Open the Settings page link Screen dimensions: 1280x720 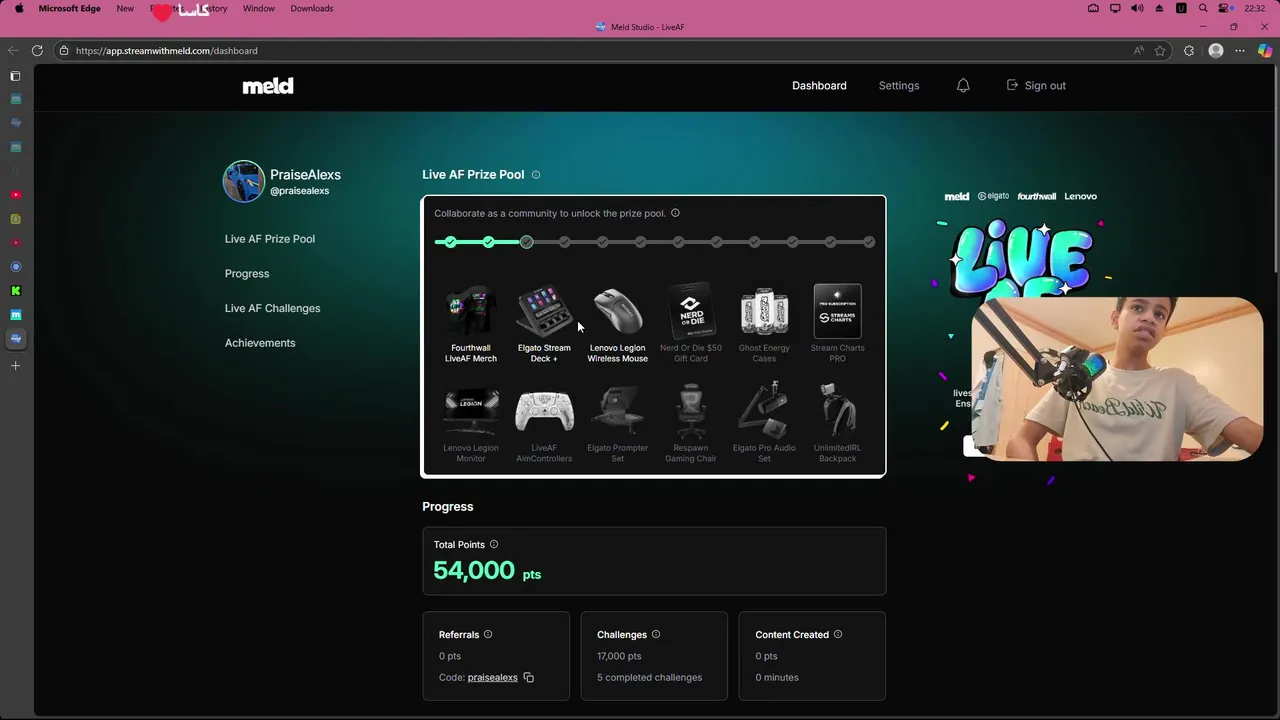pyautogui.click(x=899, y=86)
